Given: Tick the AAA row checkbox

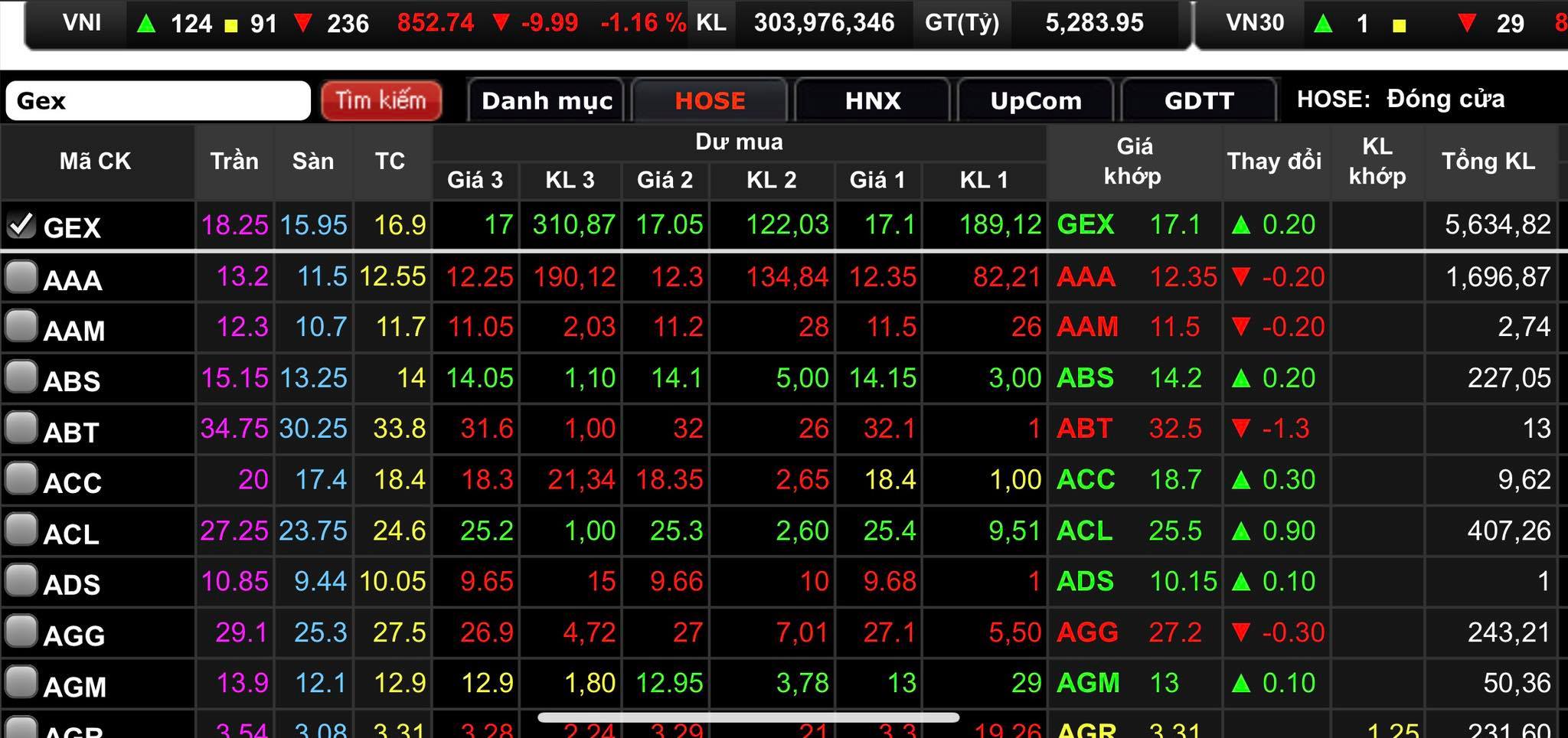Looking at the screenshot, I should click(21, 277).
